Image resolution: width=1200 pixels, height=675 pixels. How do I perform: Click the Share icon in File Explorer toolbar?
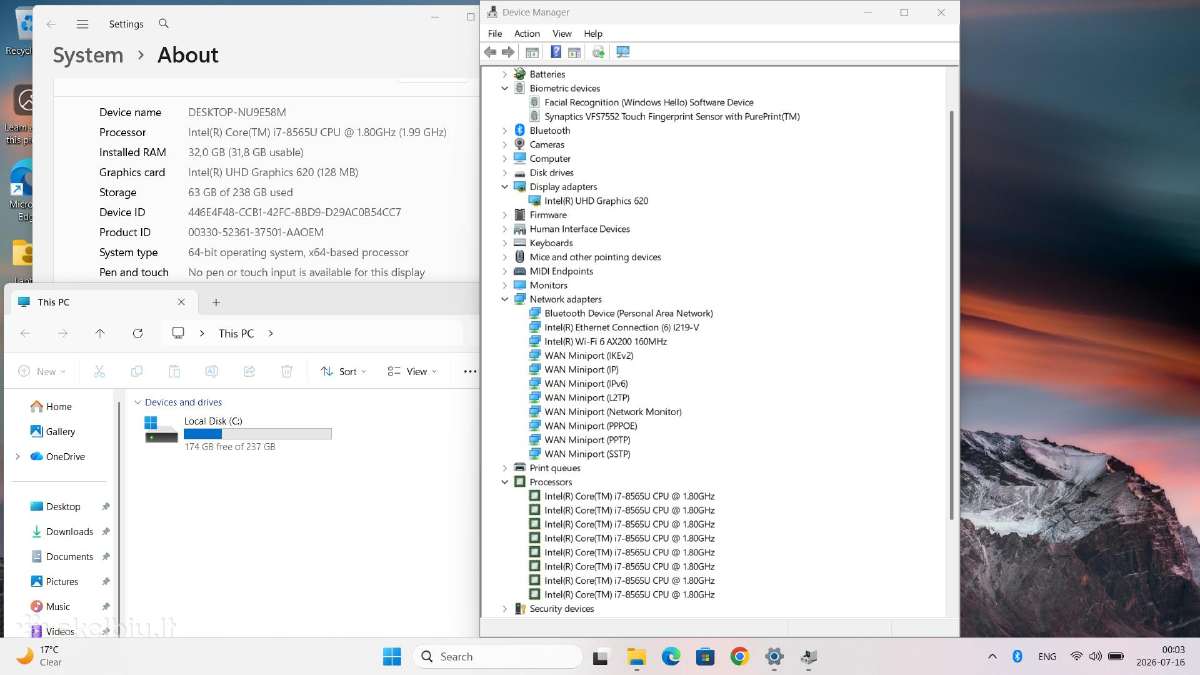click(249, 371)
